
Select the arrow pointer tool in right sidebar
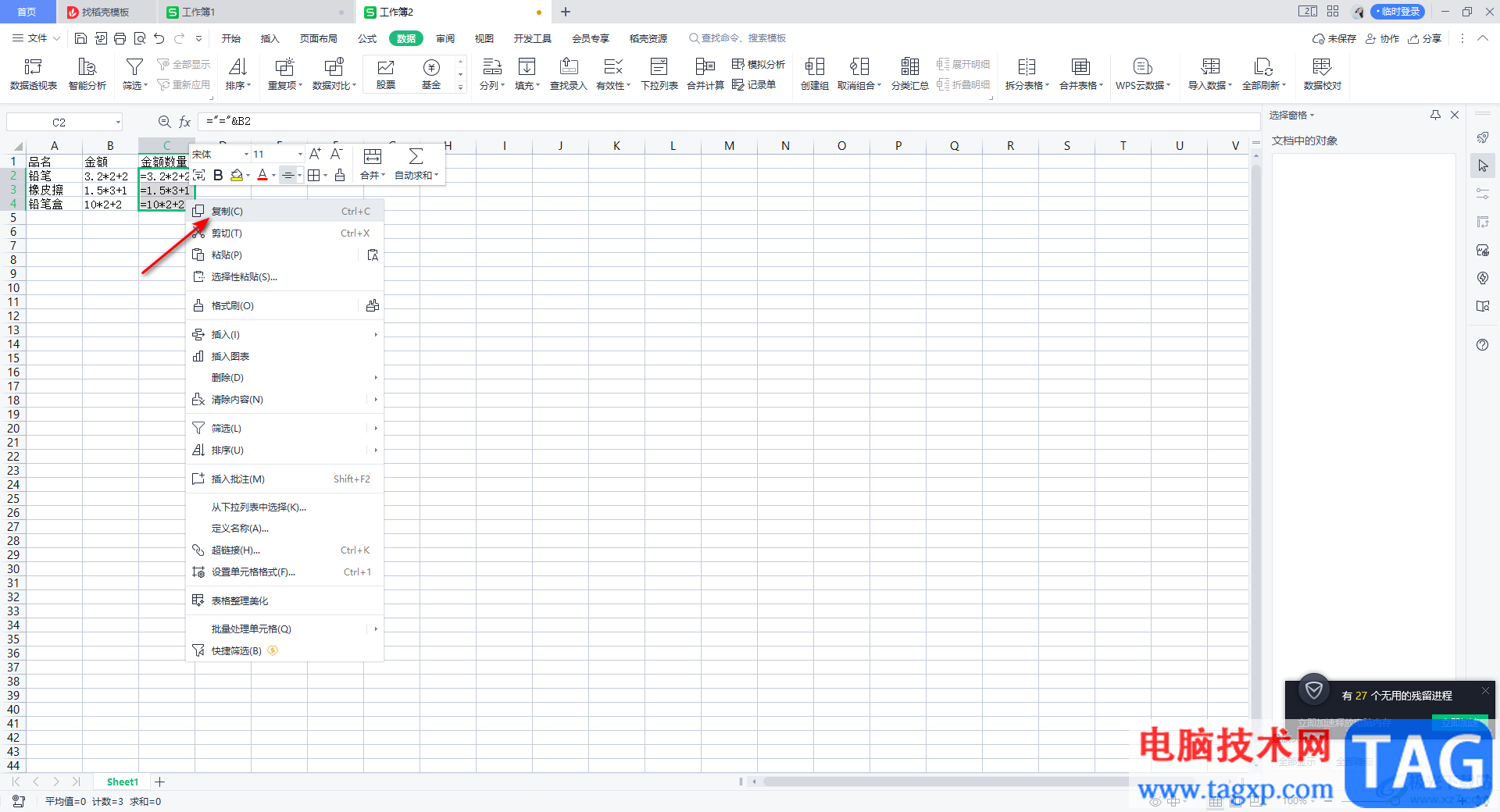(x=1482, y=166)
